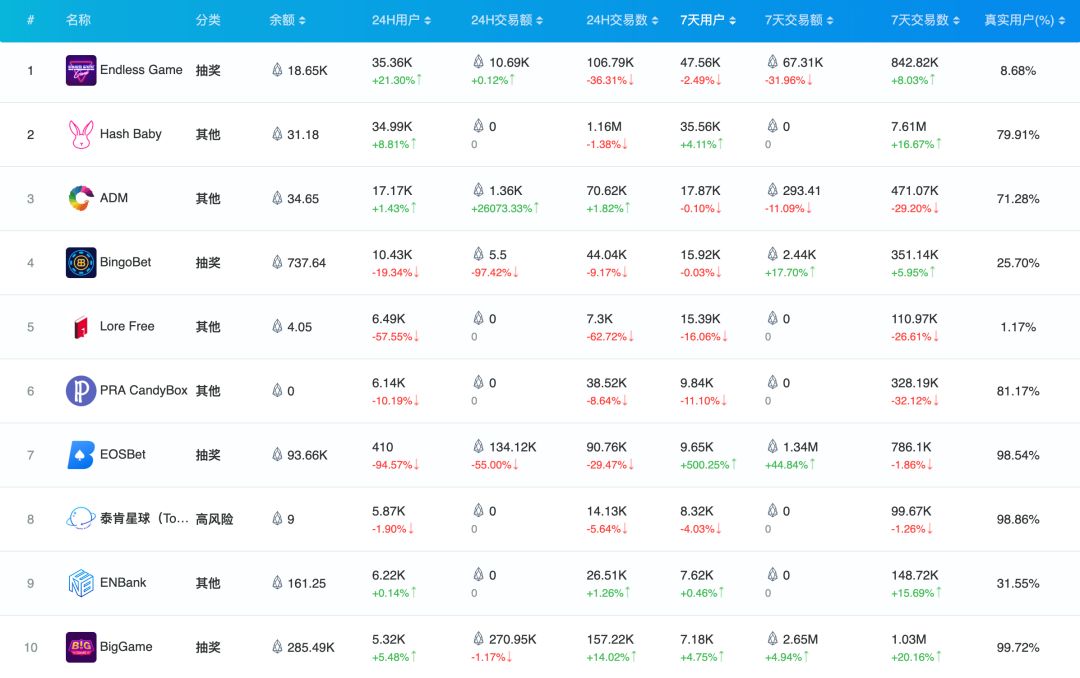The height and width of the screenshot is (678, 1080).
Task: Click the 7.61M weekly transactions value
Action: coord(908,126)
